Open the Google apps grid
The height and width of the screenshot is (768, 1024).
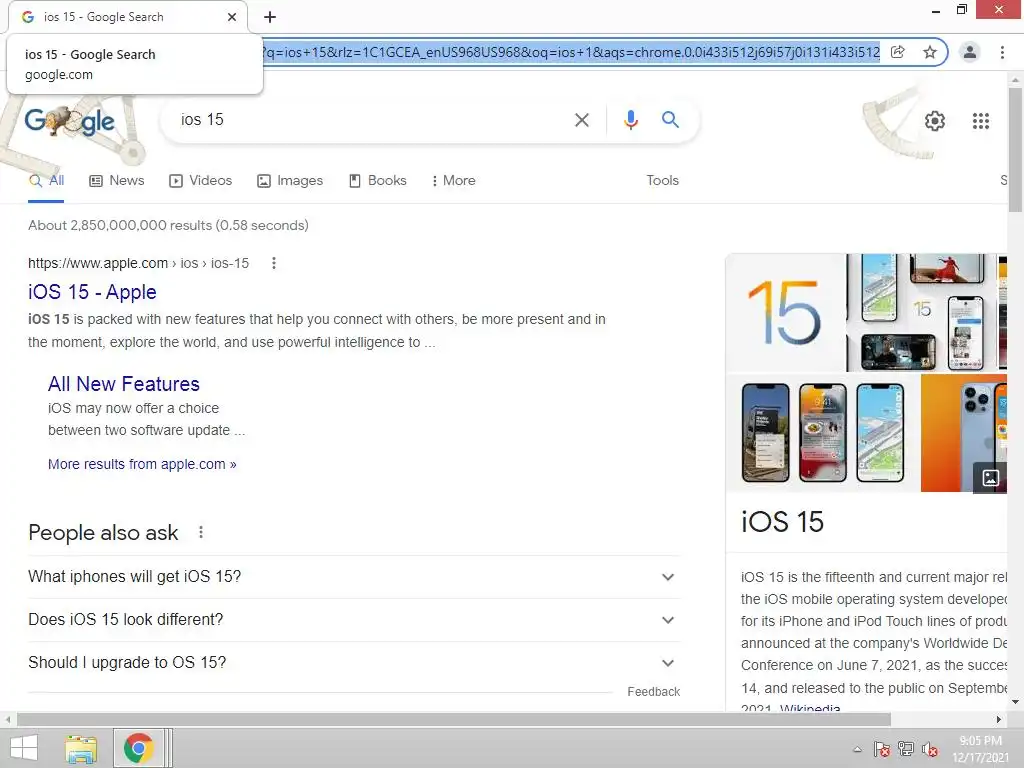coord(980,121)
